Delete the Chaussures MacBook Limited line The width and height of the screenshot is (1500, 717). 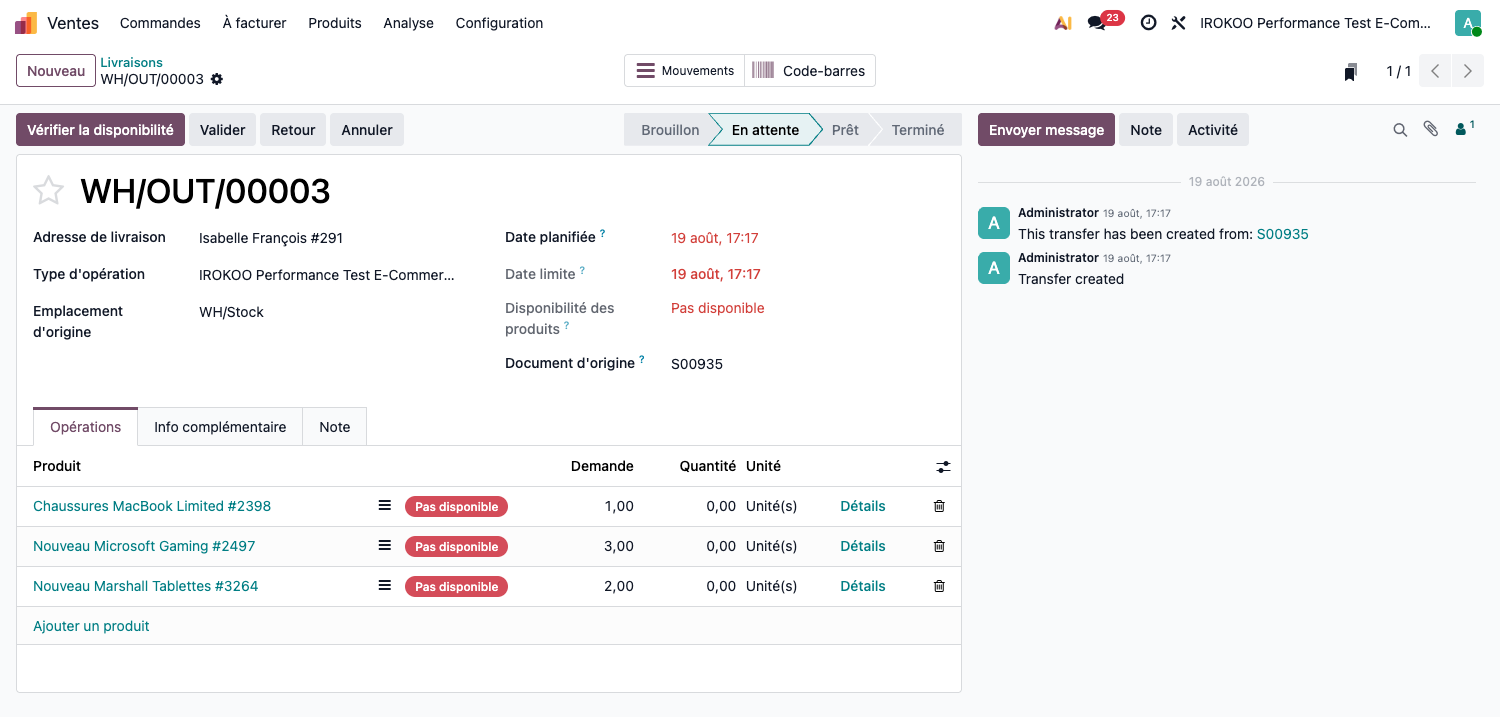click(939, 506)
